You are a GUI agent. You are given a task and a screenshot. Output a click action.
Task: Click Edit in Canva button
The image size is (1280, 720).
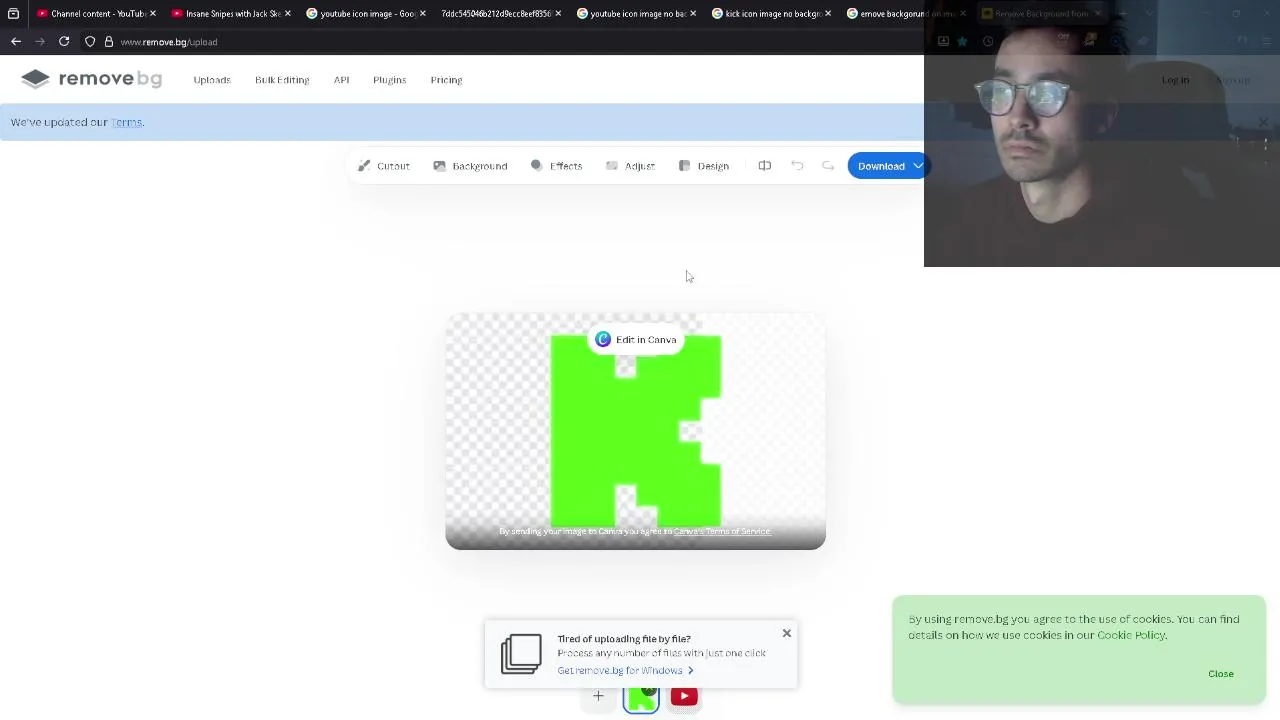tap(636, 340)
